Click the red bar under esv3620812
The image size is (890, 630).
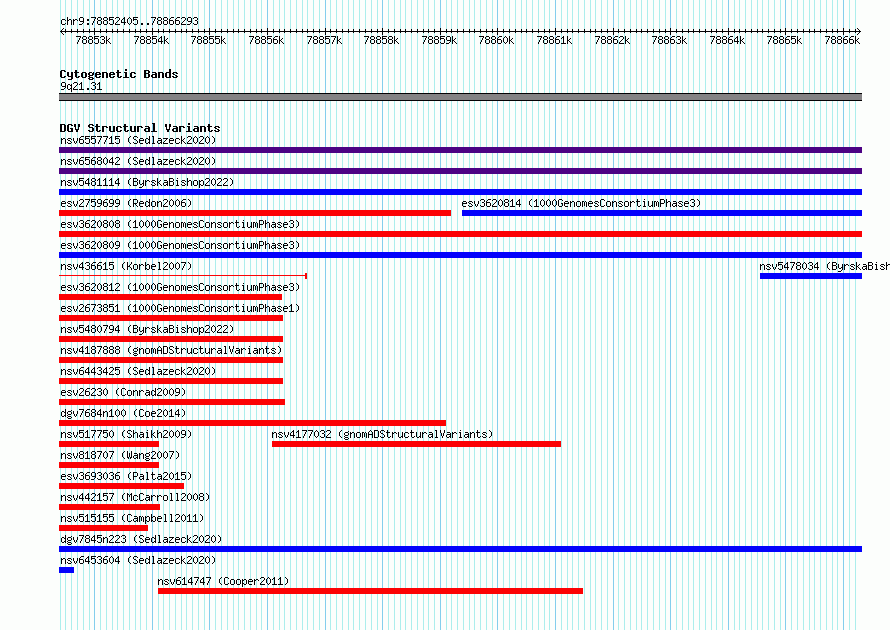click(170, 297)
